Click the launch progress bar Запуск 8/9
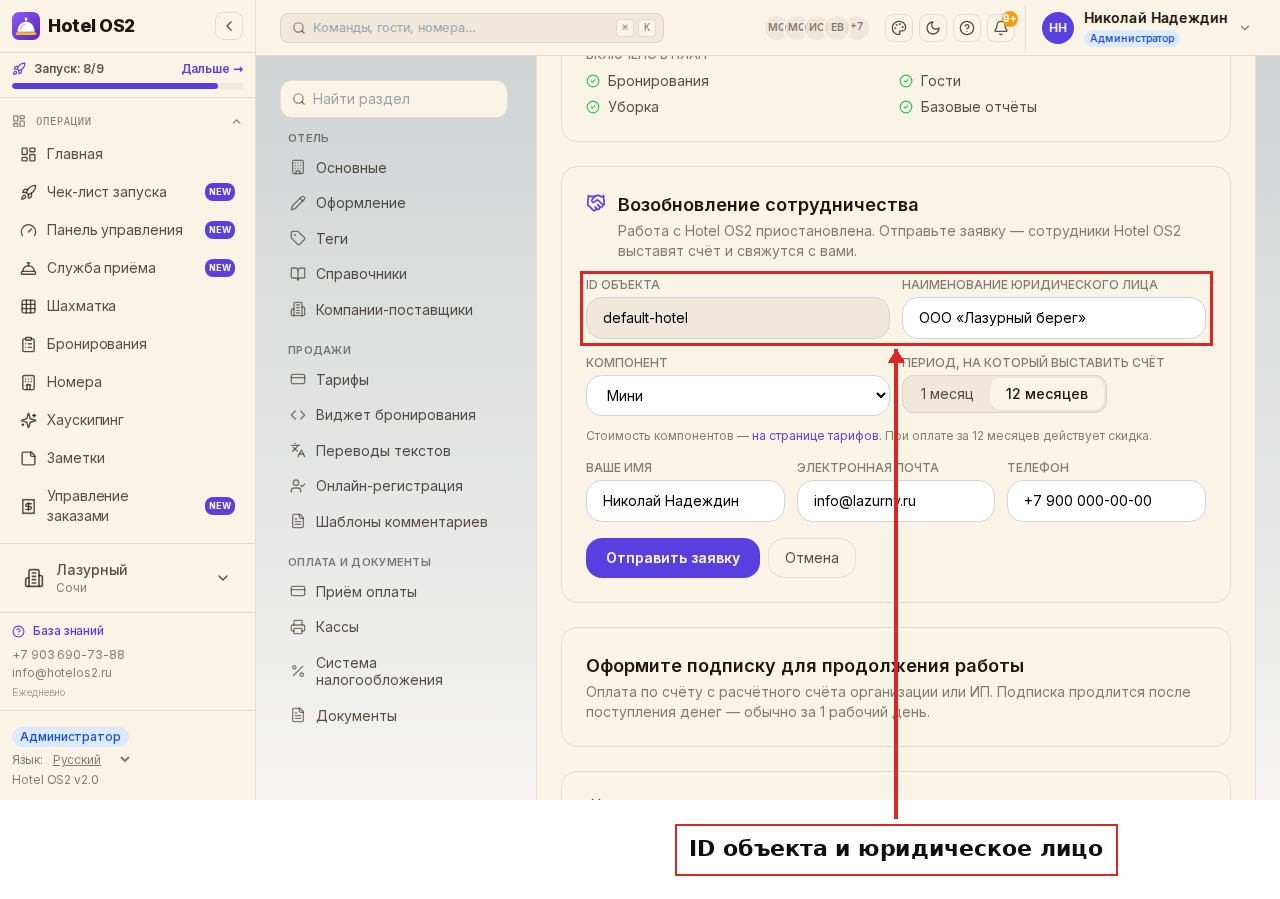Screen dimensions: 1280x899 (127, 86)
